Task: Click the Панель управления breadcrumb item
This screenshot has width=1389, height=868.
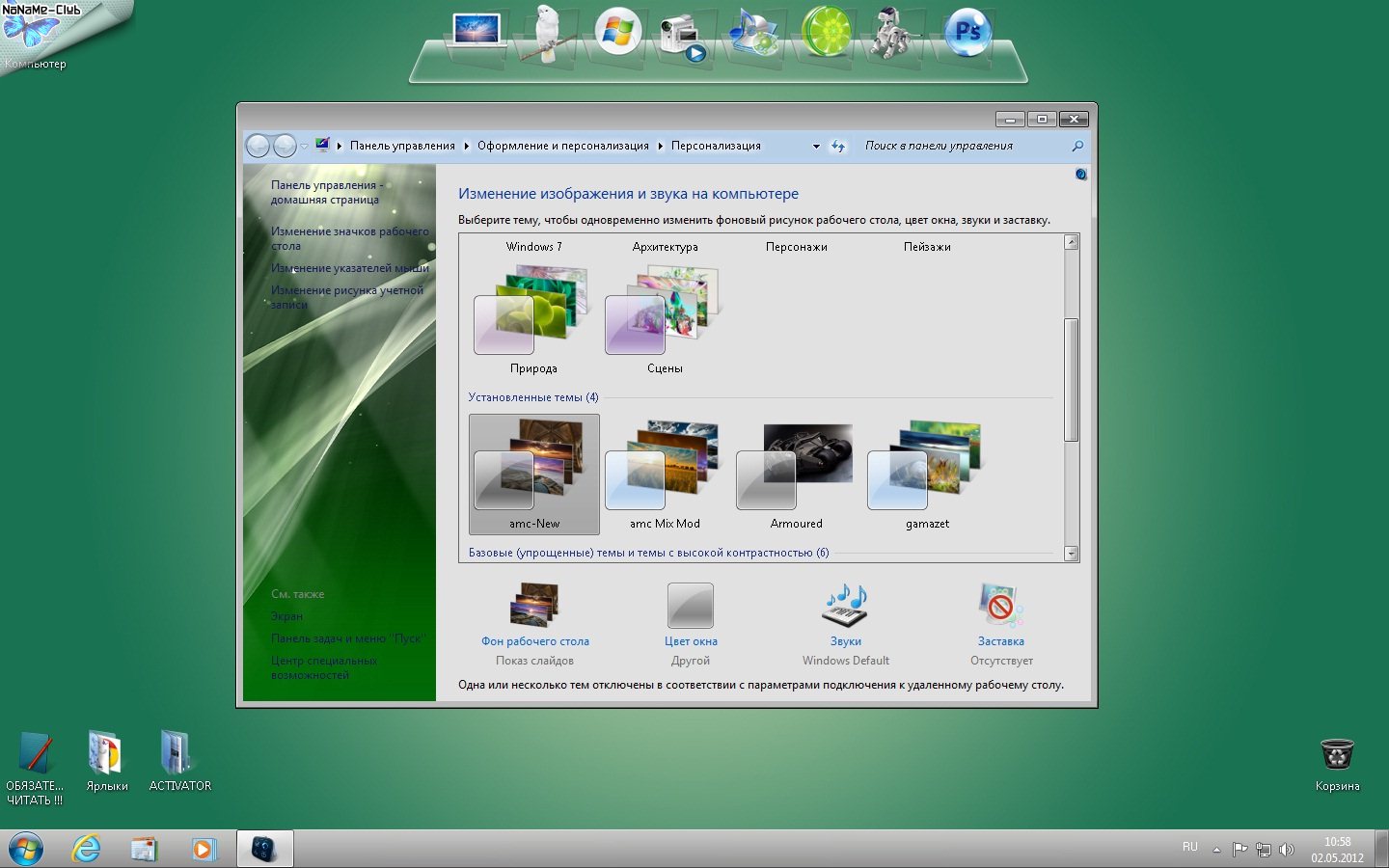Action: point(402,146)
